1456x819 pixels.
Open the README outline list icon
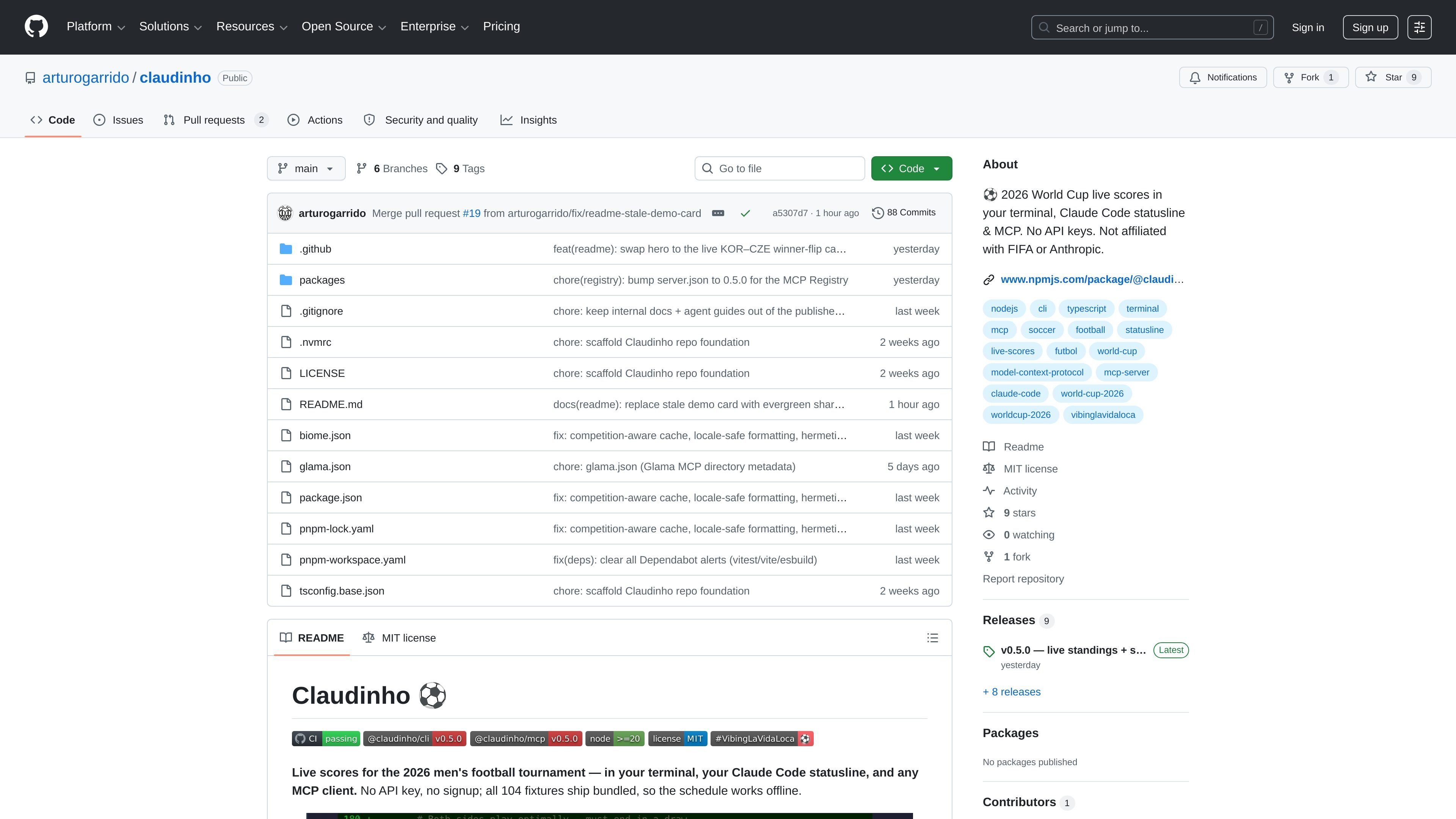coord(933,638)
